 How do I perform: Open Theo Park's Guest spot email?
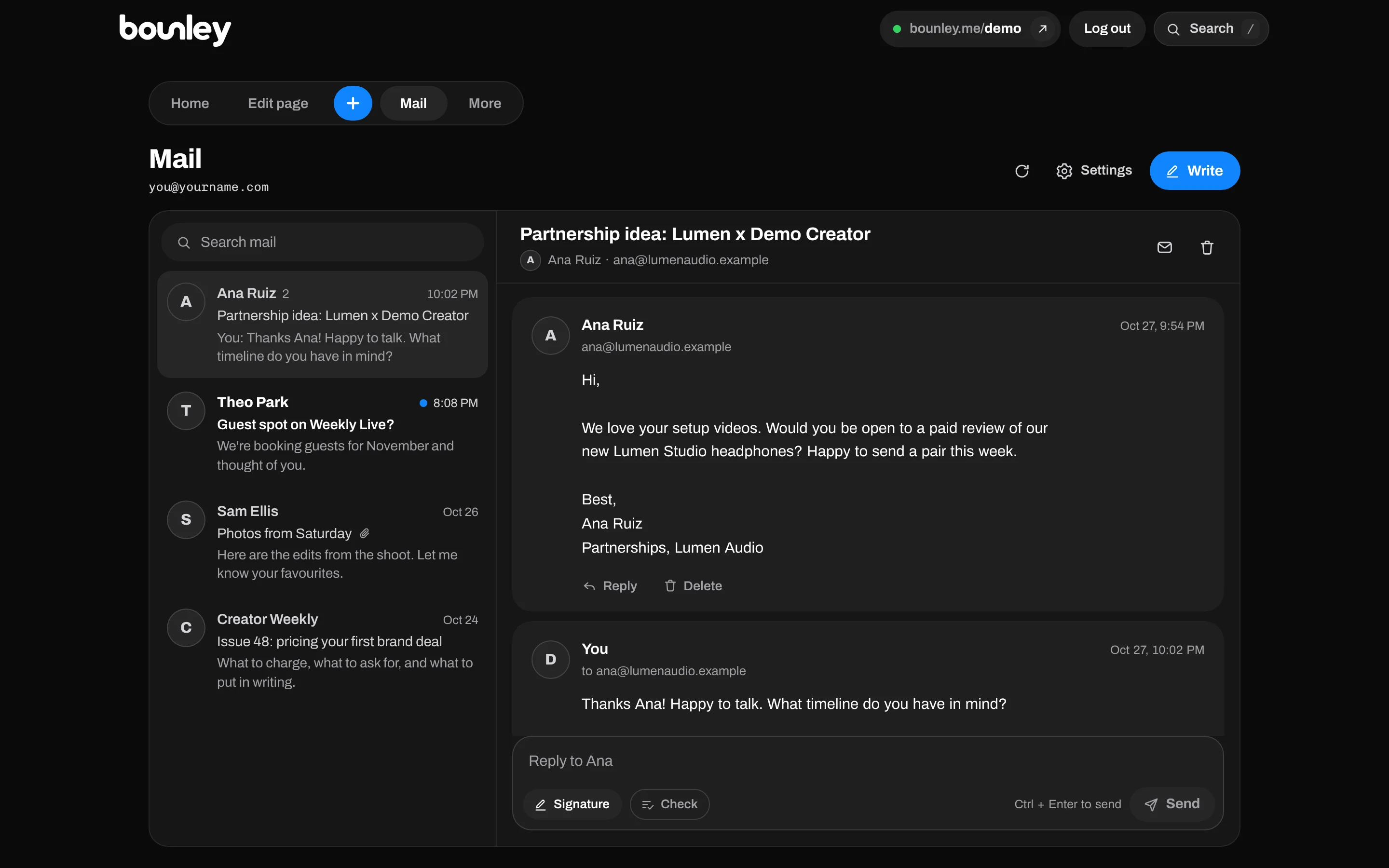(323, 434)
